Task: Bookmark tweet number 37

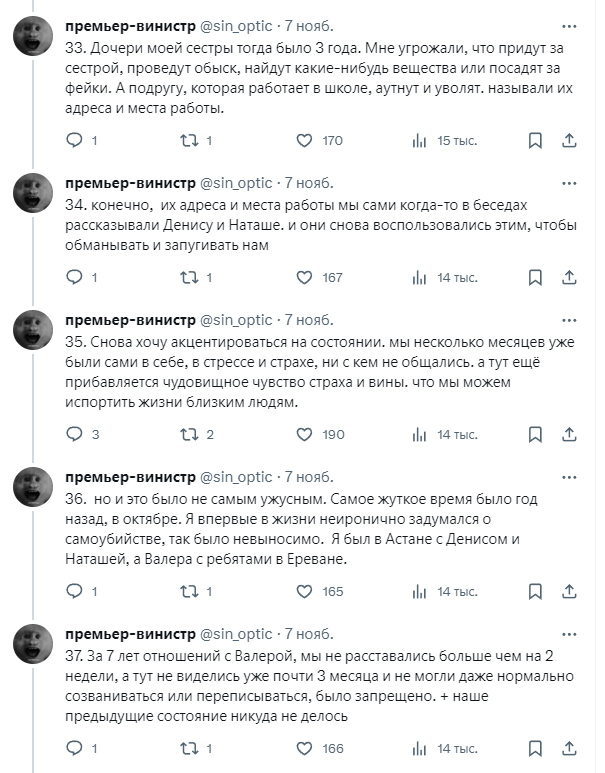Action: (535, 748)
